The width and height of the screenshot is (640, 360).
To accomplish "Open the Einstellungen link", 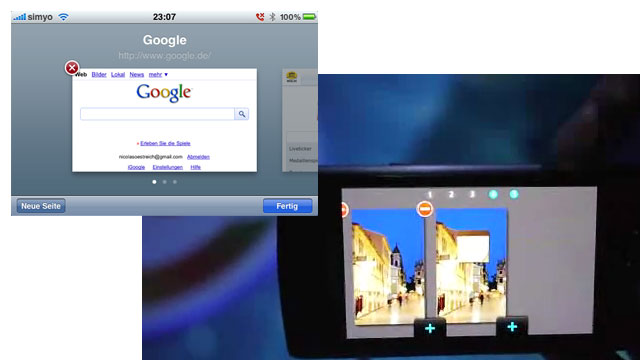I will tap(167, 167).
